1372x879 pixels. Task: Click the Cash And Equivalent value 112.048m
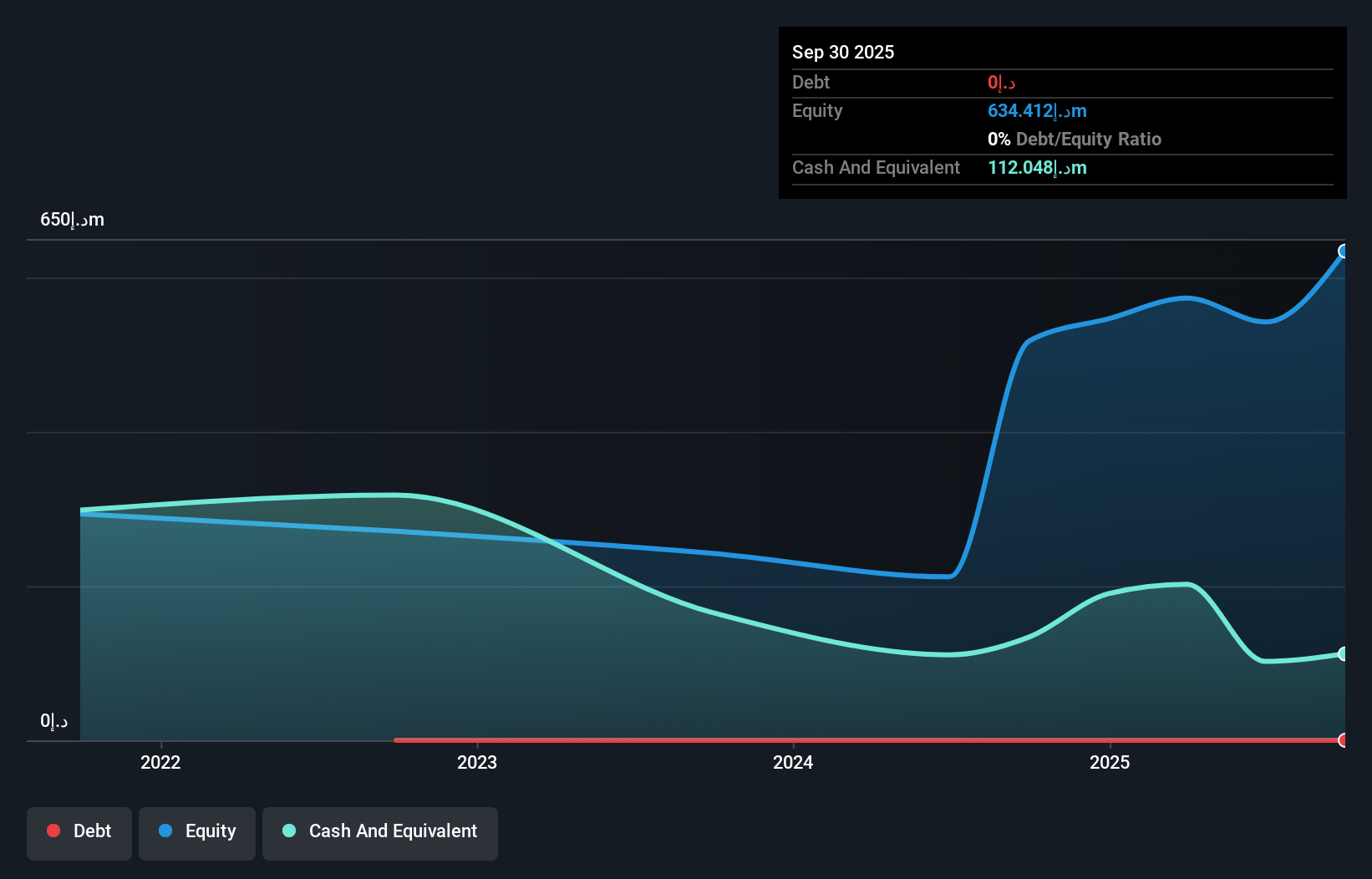[x=1036, y=168]
